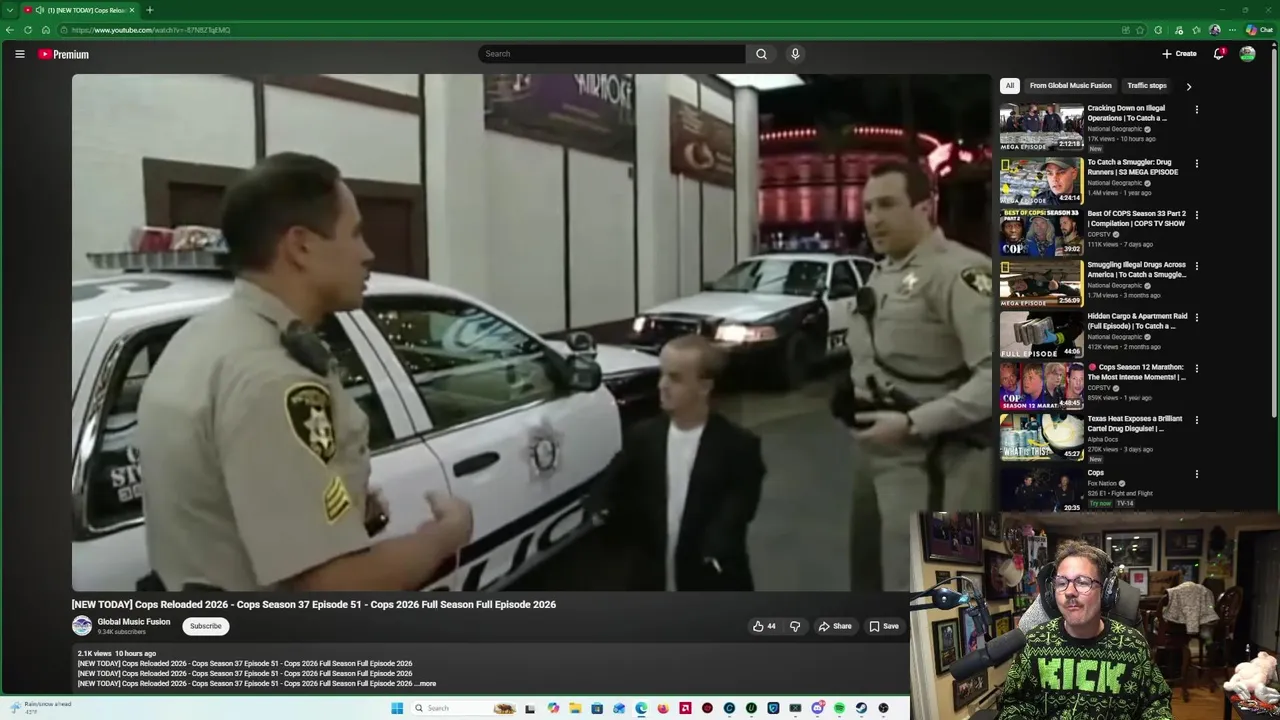
Task: Open Discord from the taskbar
Action: (x=817, y=708)
